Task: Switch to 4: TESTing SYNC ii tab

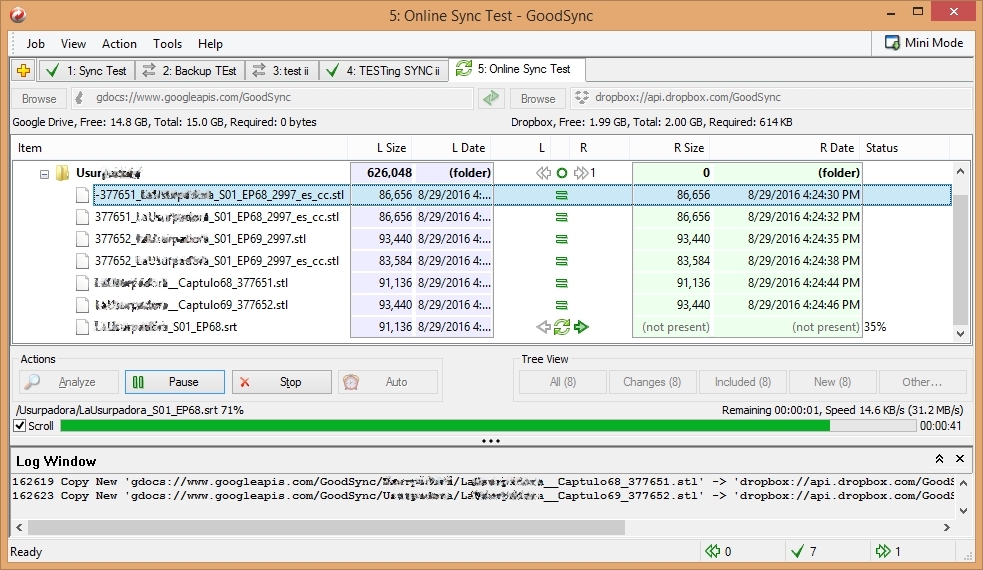Action: (x=384, y=70)
